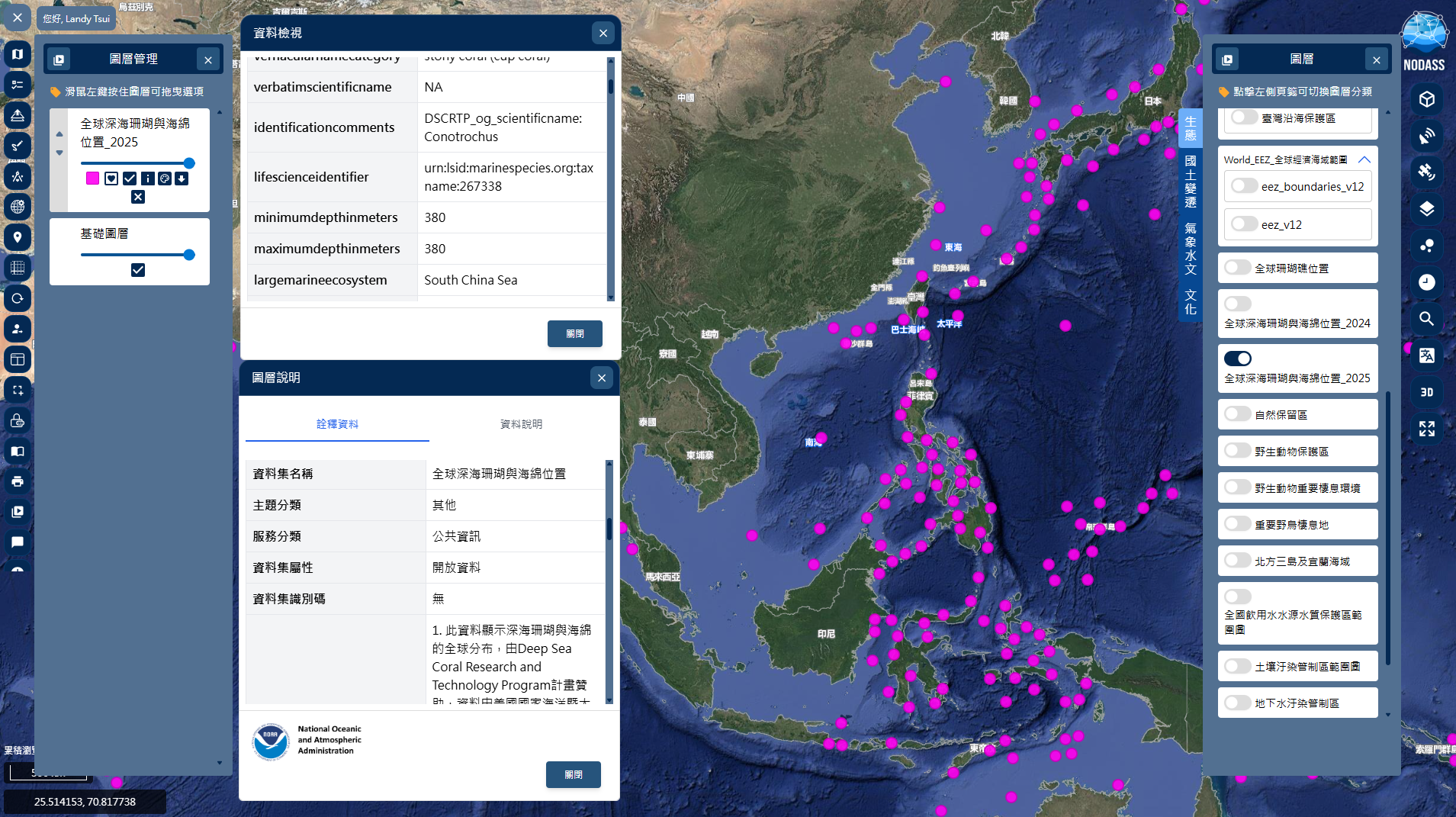Viewport: 1456px width, 817px height.
Task: Open the palette style icon for coral layer
Action: coord(165,179)
